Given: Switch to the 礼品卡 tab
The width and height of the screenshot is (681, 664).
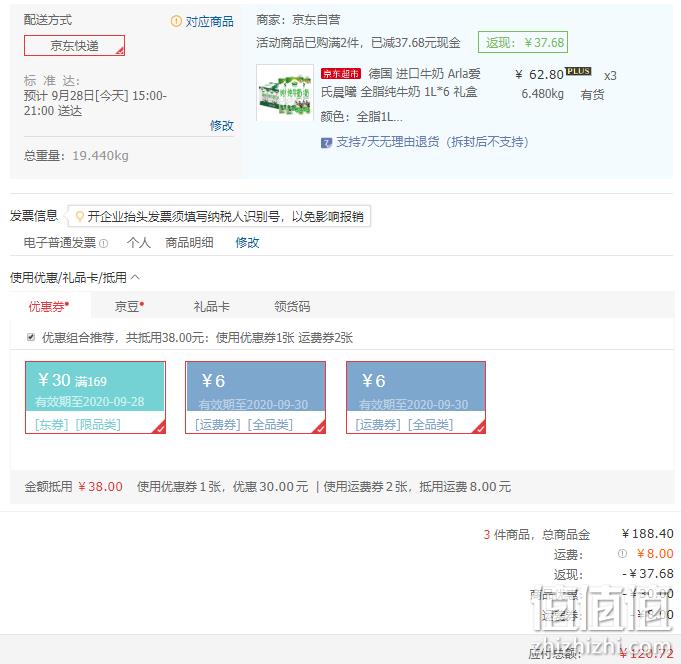Looking at the screenshot, I should pyautogui.click(x=211, y=307).
